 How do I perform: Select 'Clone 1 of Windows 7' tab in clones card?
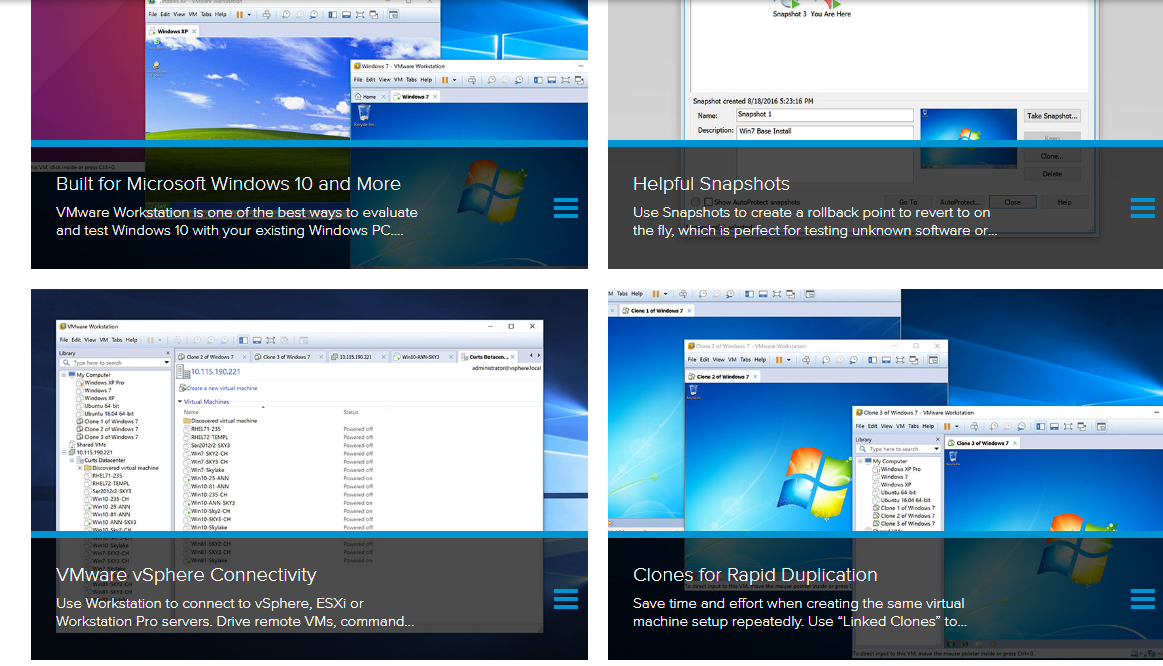[657, 311]
